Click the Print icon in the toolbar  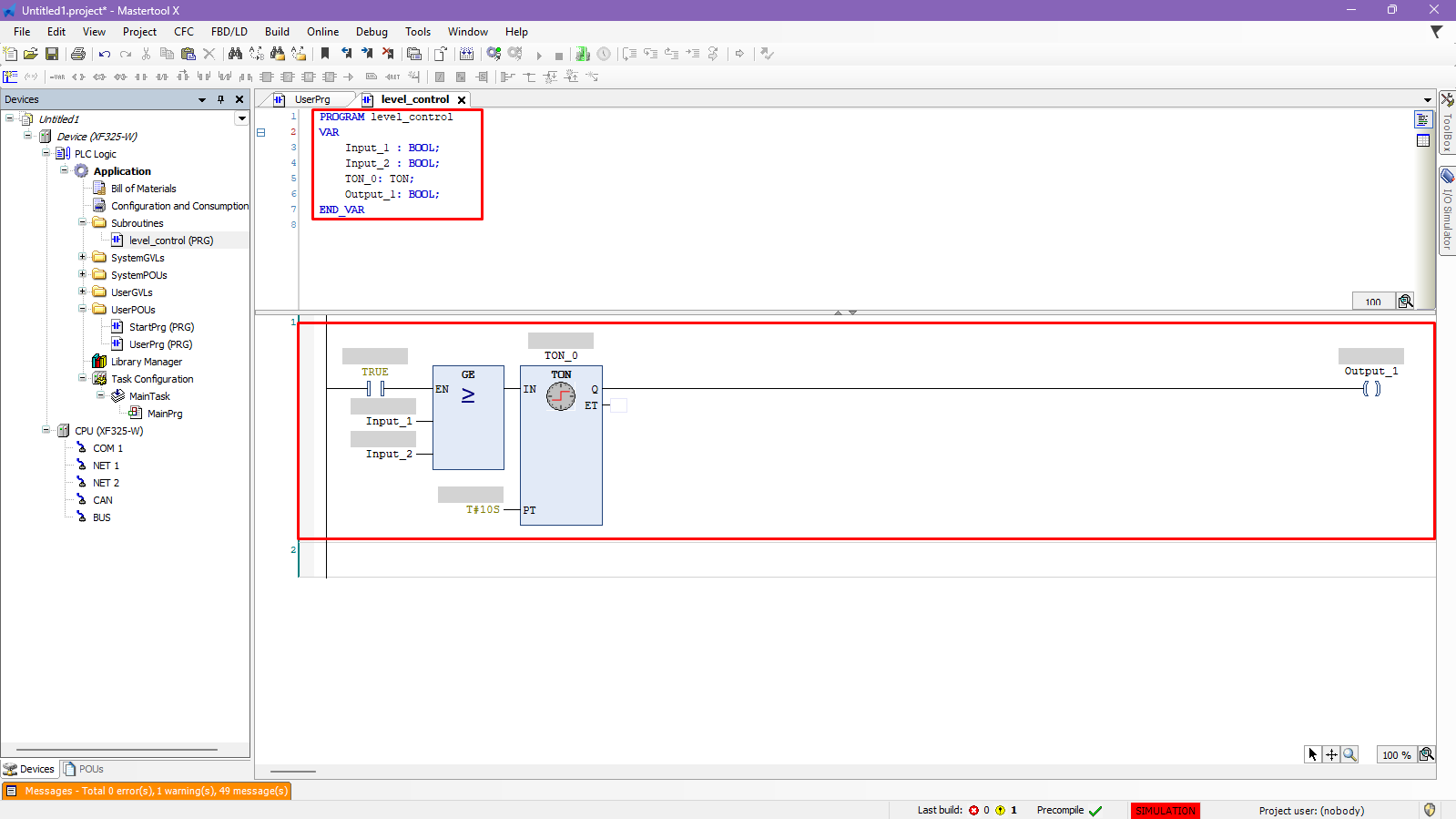(78, 55)
